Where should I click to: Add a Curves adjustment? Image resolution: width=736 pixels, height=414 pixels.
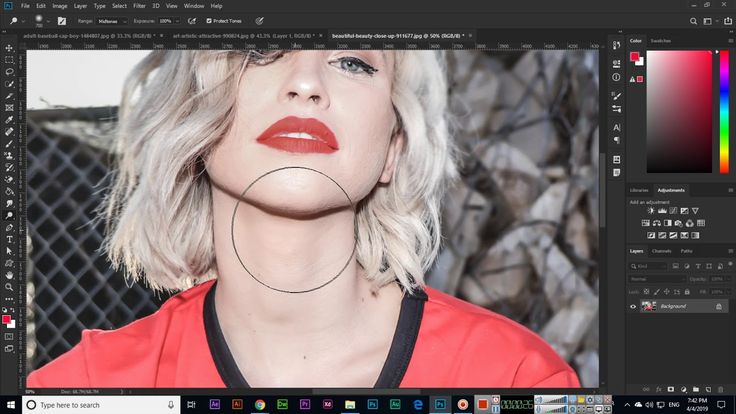pyautogui.click(x=674, y=211)
